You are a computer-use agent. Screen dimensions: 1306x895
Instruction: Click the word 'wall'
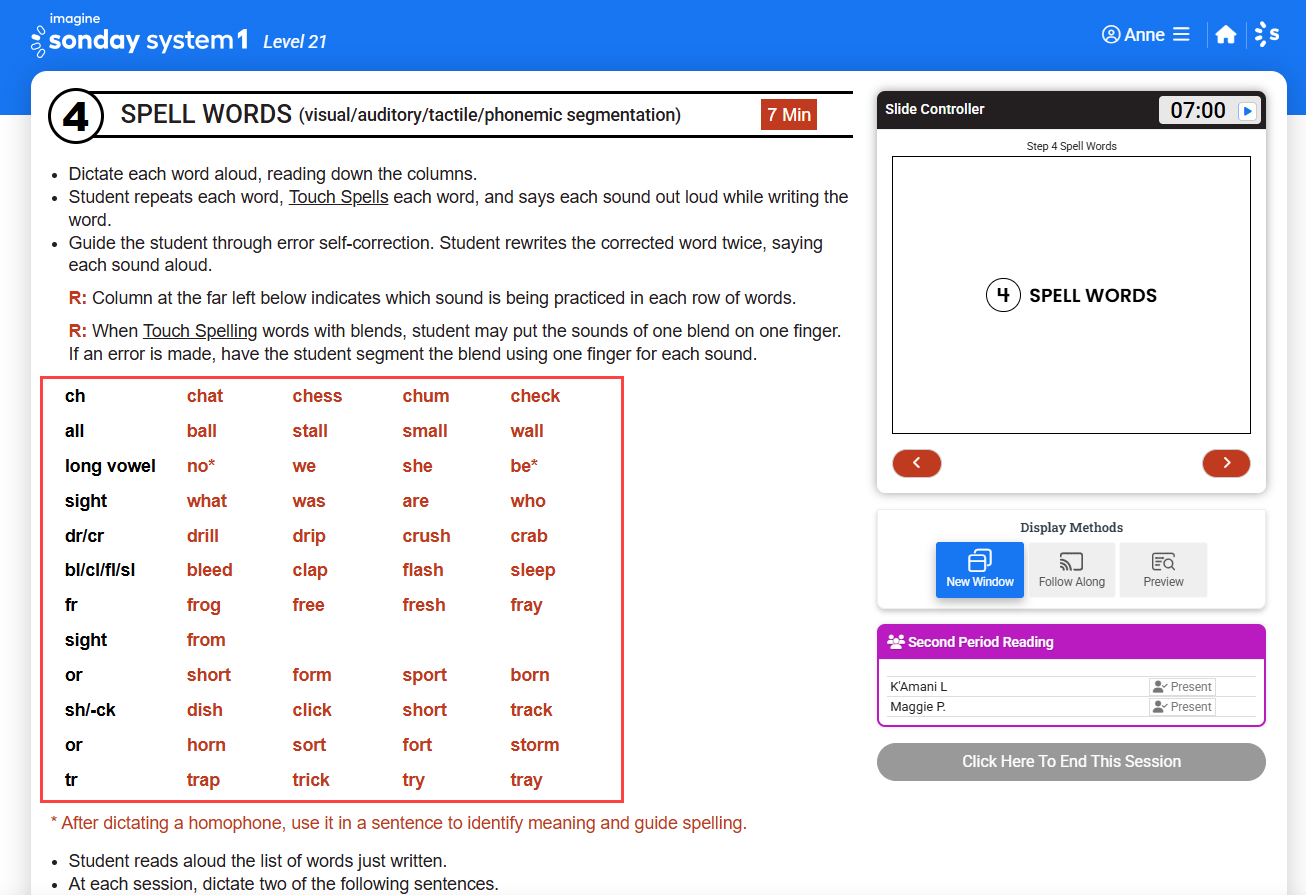tap(527, 431)
